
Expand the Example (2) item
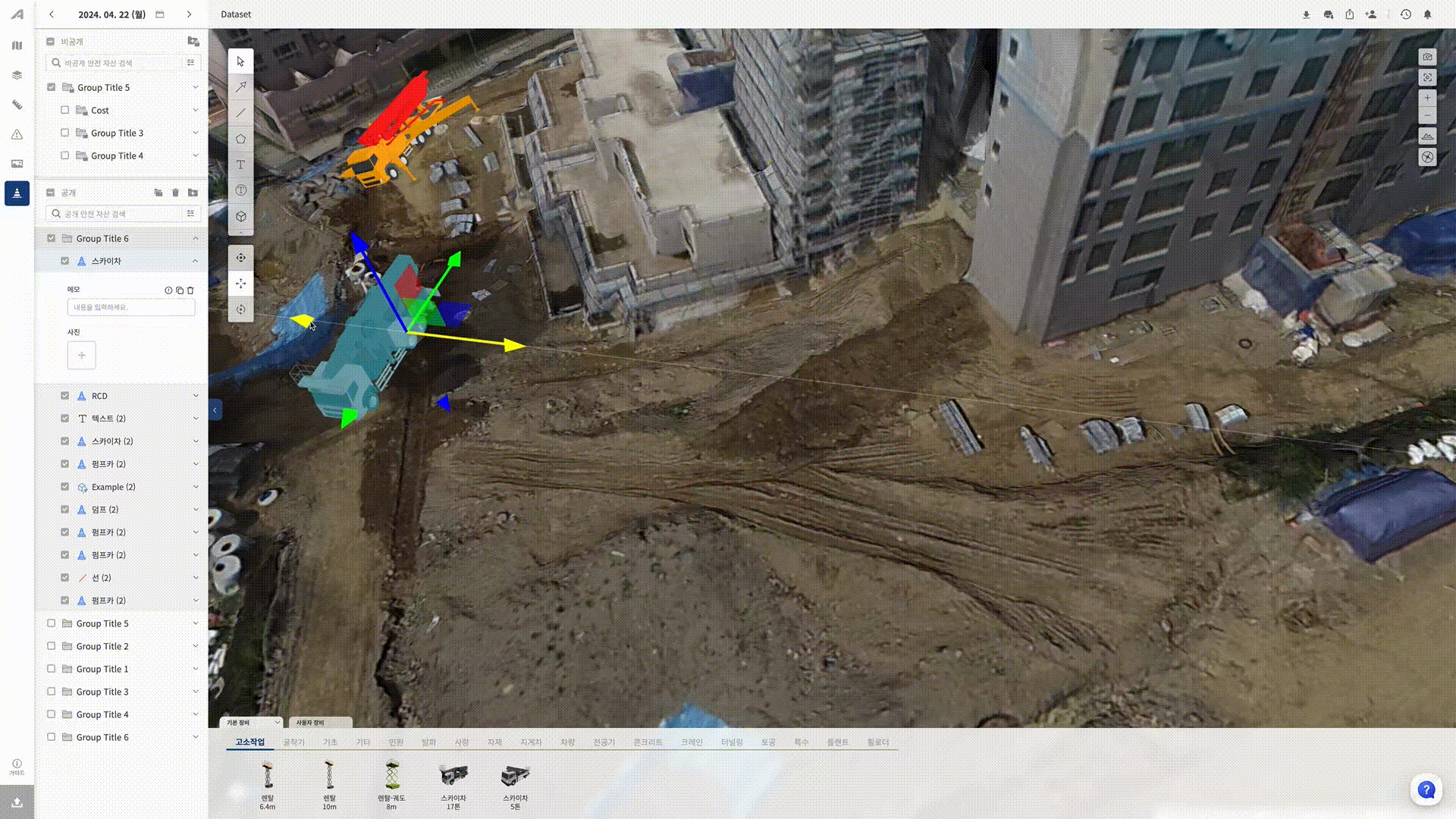[196, 487]
